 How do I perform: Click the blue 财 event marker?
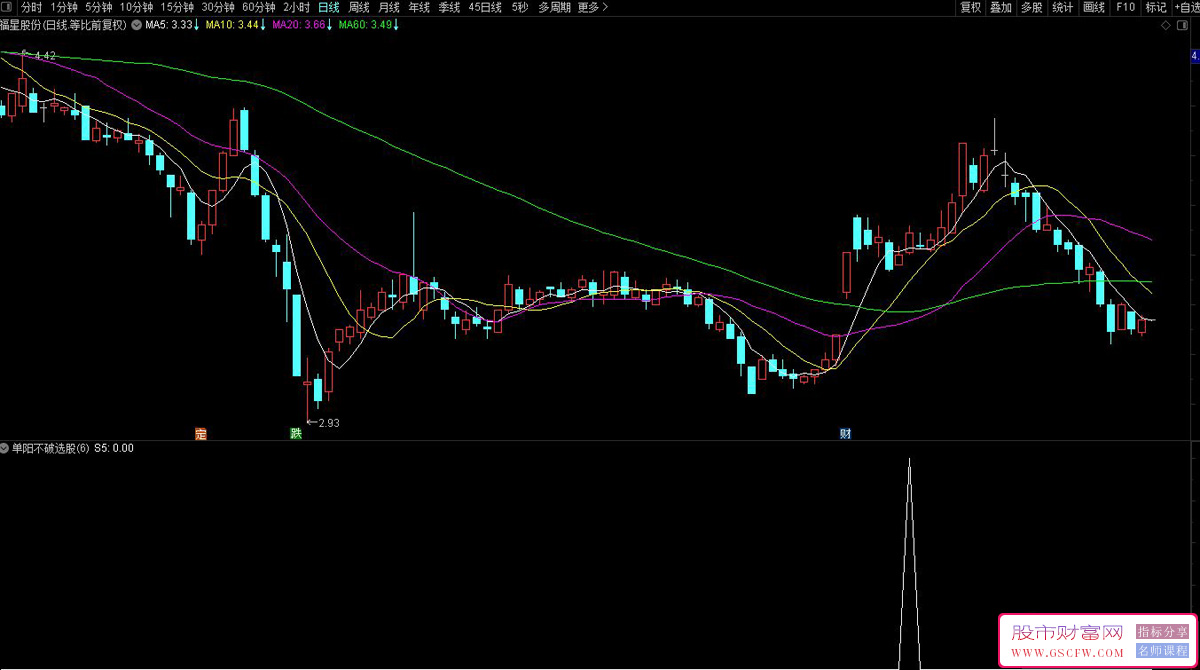pyautogui.click(x=845, y=434)
